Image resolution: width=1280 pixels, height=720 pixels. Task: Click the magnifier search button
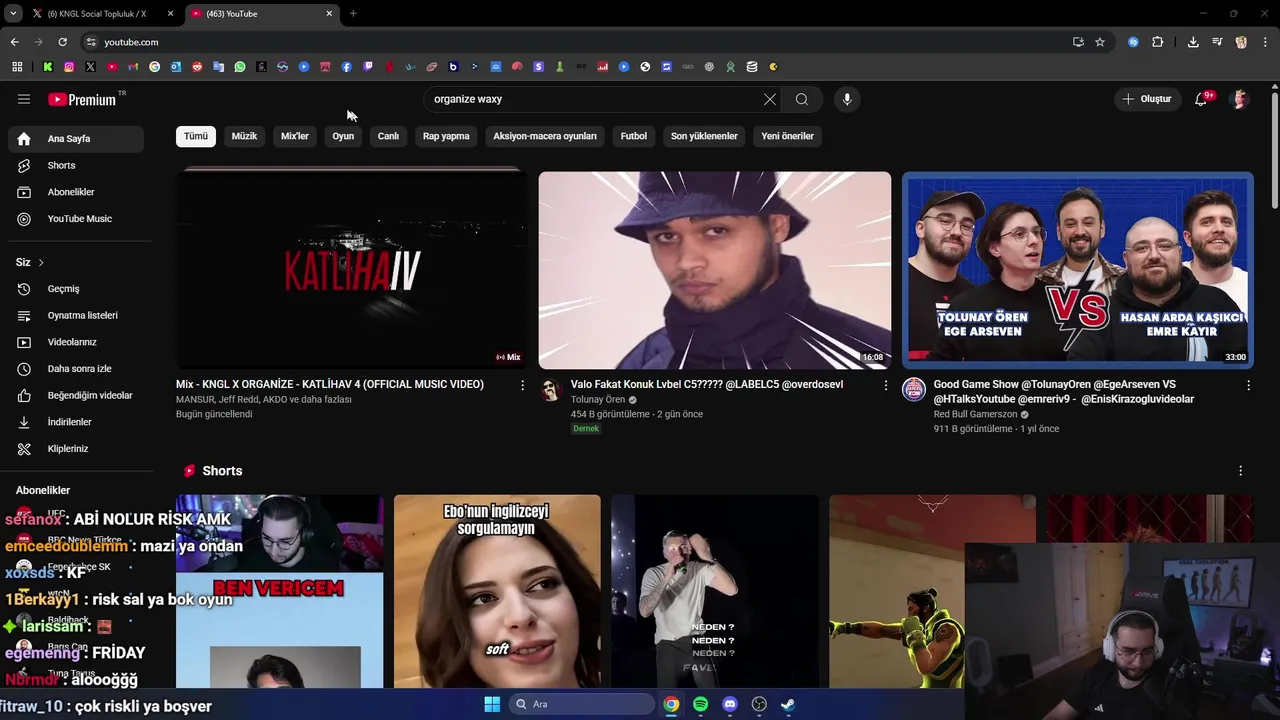point(802,99)
